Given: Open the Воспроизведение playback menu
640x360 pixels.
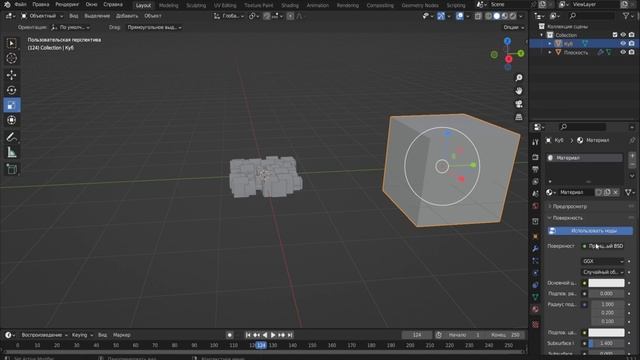Looking at the screenshot, I should [x=44, y=335].
